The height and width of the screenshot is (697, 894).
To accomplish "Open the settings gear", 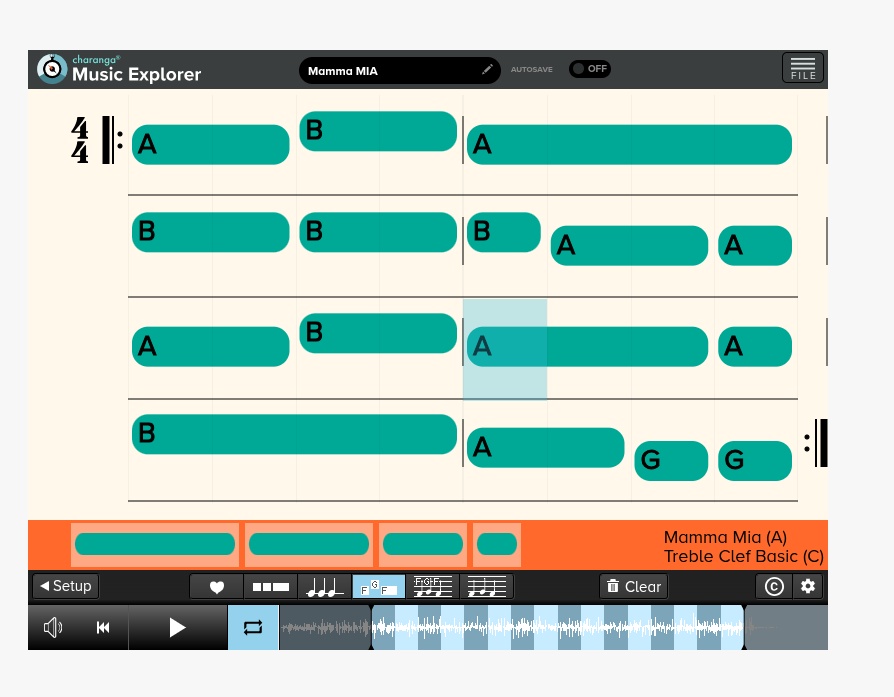I will 808,587.
